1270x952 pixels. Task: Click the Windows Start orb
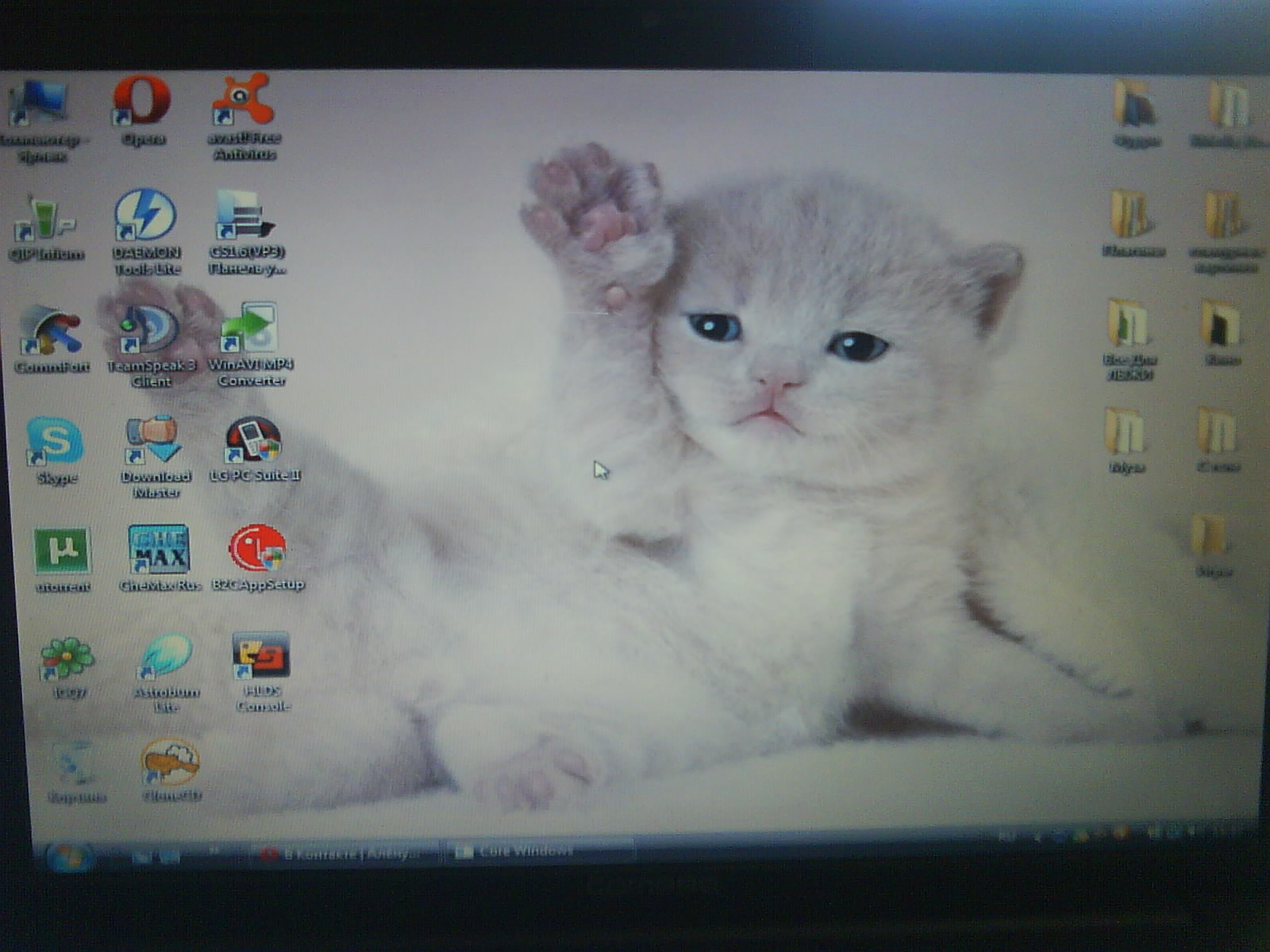click(70, 857)
